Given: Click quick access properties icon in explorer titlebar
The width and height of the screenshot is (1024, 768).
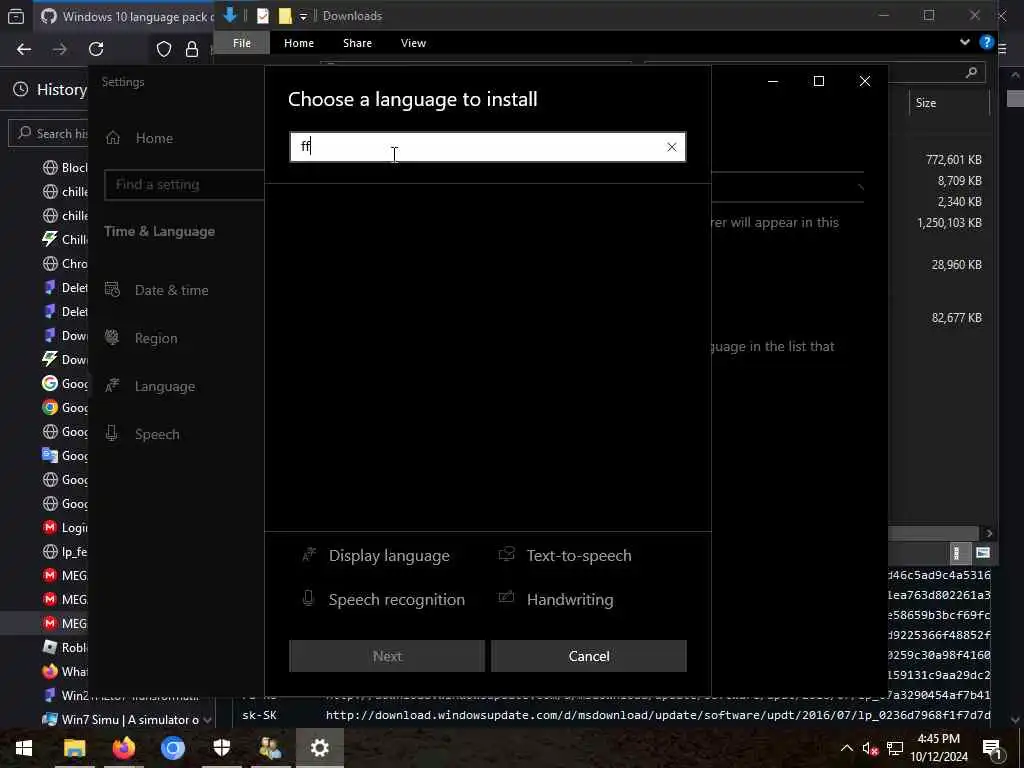Looking at the screenshot, I should click(263, 16).
